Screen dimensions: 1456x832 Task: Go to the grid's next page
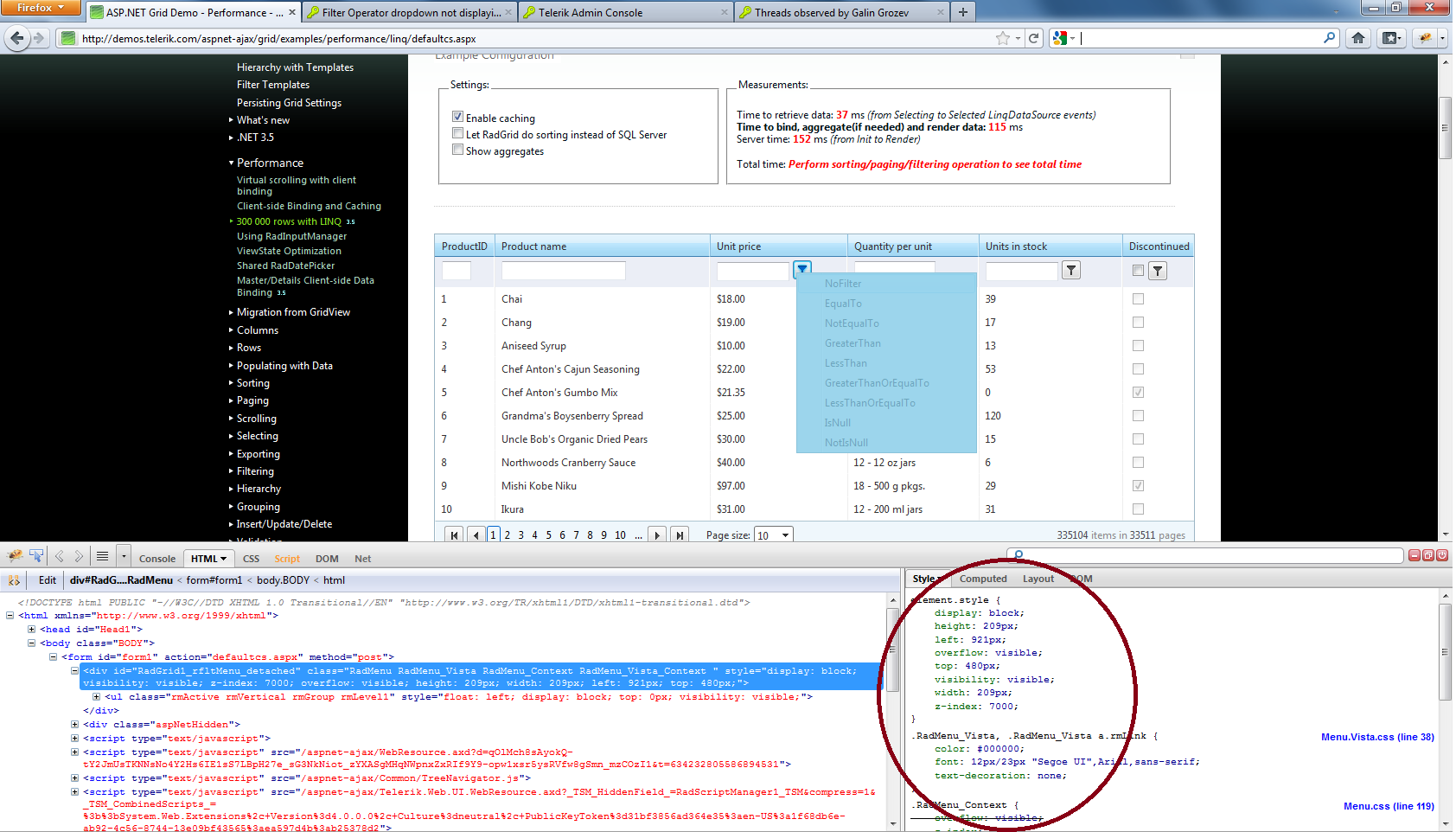[657, 535]
